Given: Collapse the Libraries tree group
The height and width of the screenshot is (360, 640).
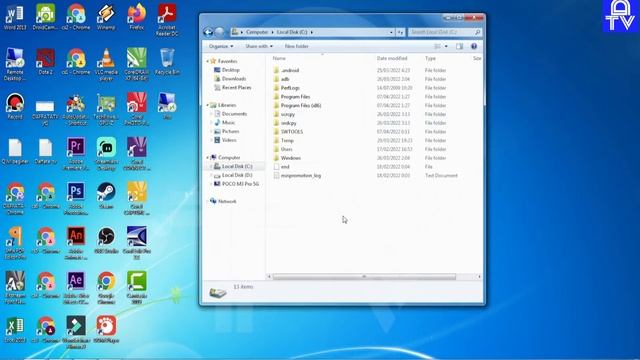Looking at the screenshot, I should (207, 105).
